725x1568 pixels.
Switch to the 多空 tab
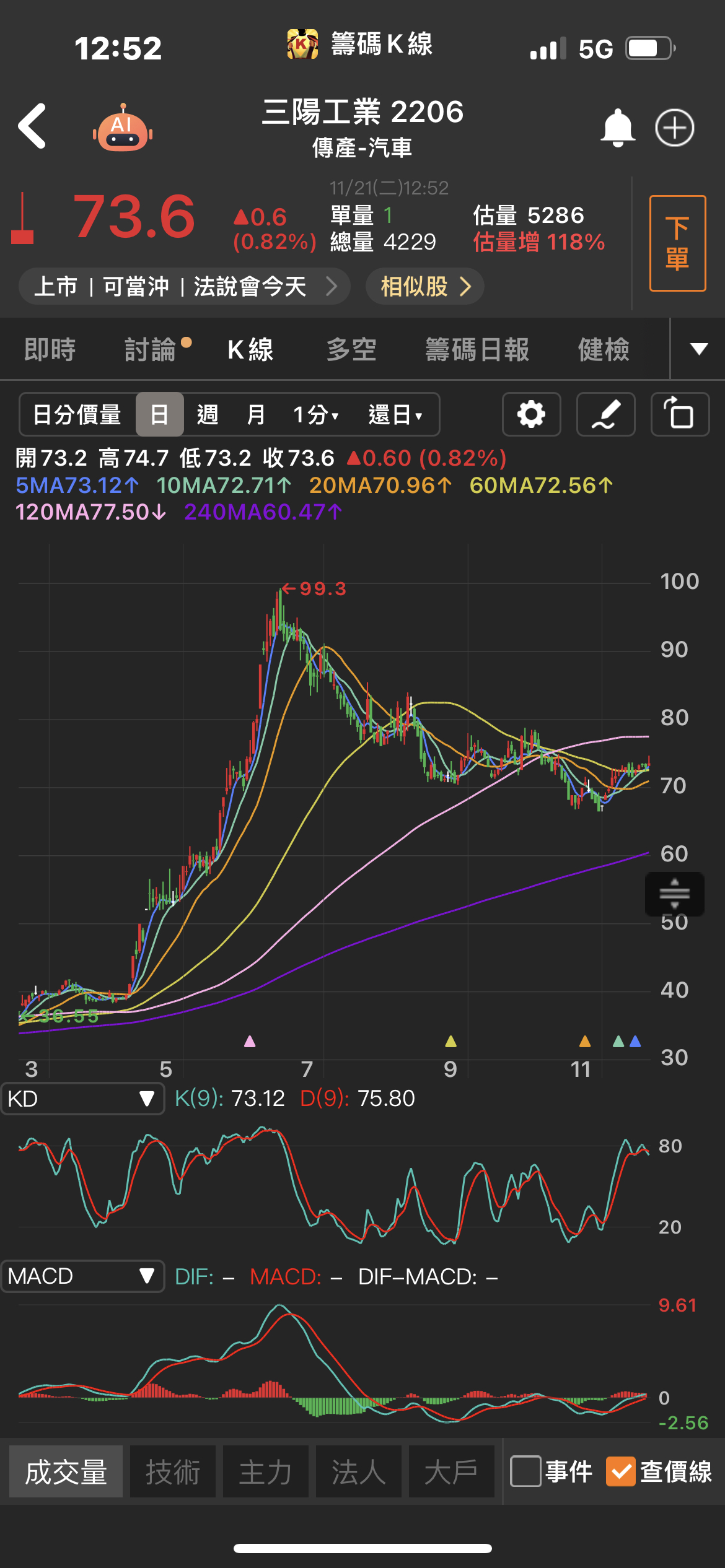click(351, 349)
